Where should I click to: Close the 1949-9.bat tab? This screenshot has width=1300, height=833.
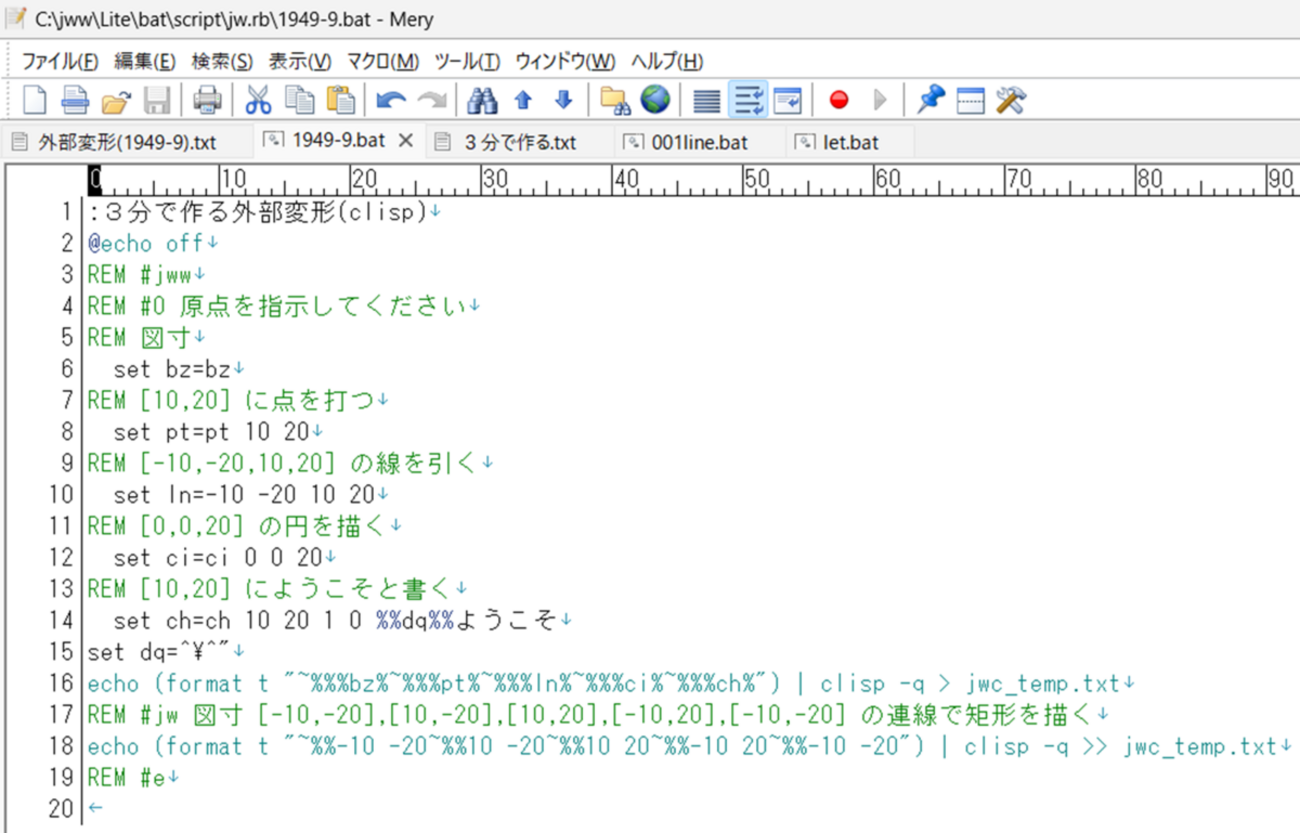pyautogui.click(x=405, y=141)
